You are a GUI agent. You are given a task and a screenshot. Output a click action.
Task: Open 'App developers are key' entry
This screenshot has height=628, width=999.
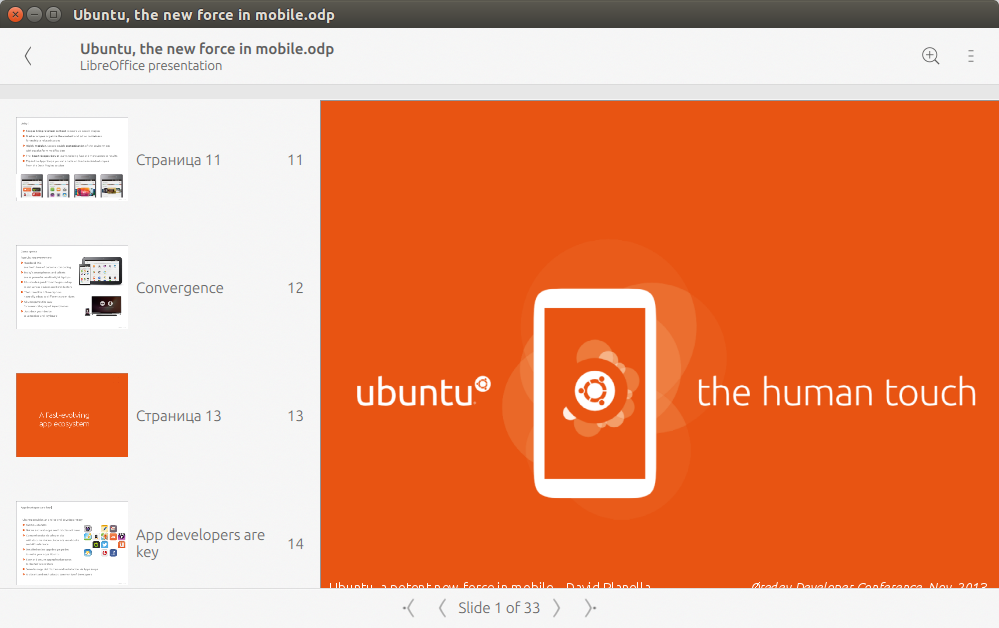[x=200, y=543]
